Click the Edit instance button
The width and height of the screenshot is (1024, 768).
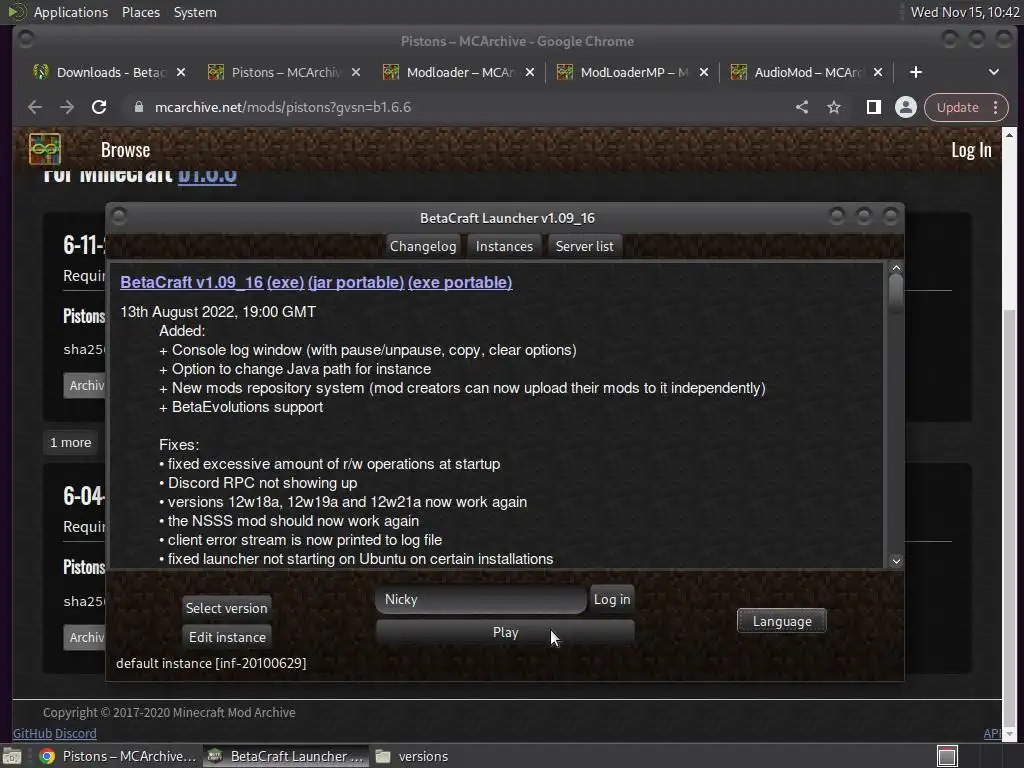coord(227,637)
